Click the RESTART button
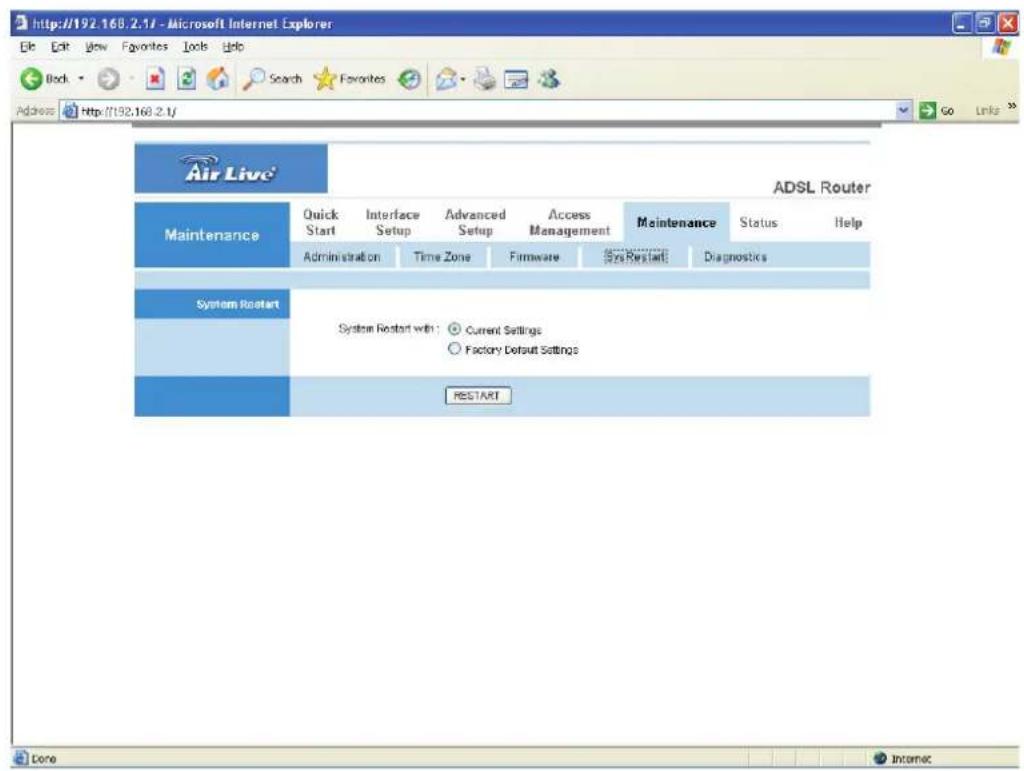Screen dimensions: 1024x771 [x=478, y=396]
